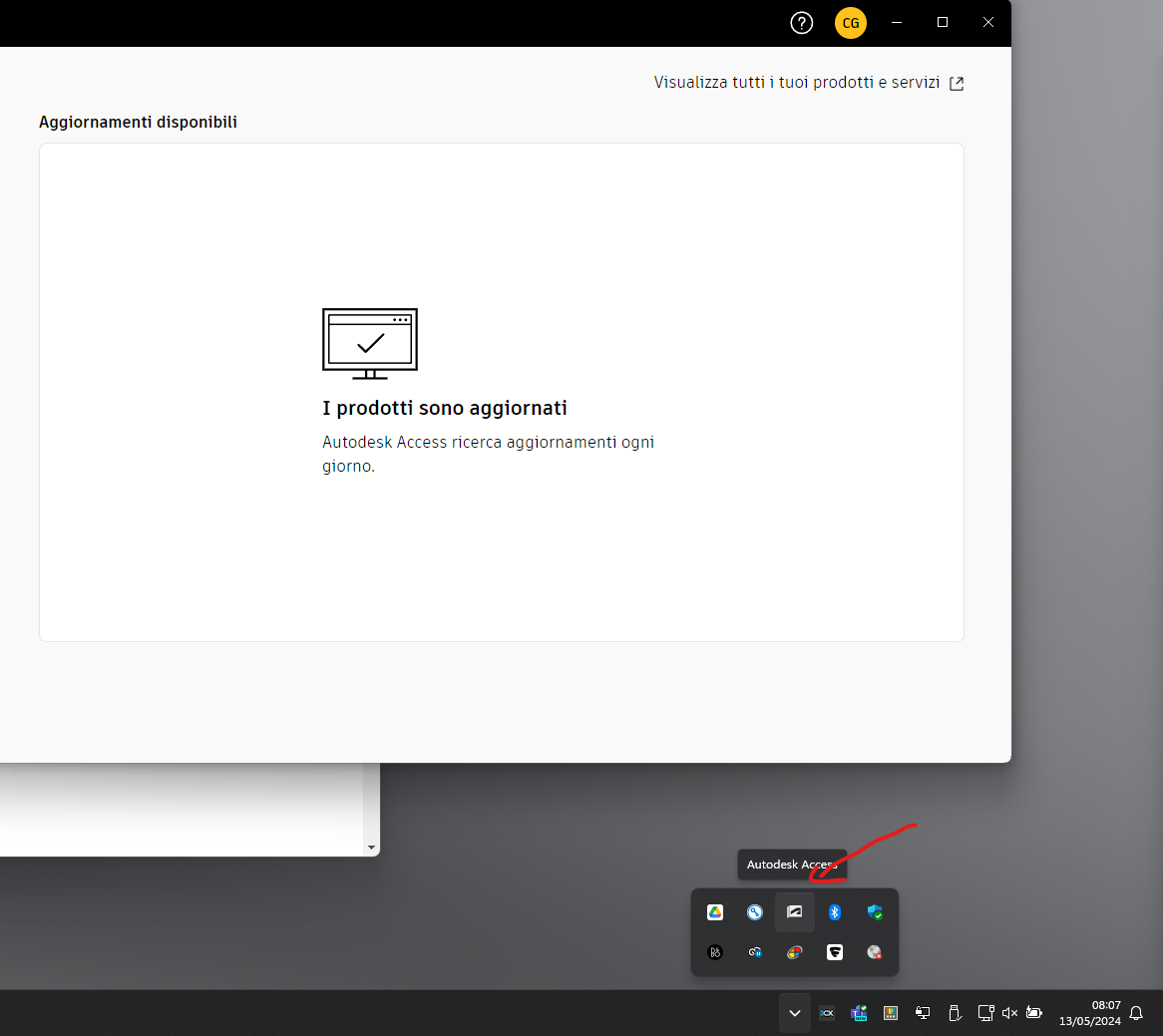Click the scroll-down arrow on the background window
This screenshot has height=1036, width=1163.
pos(371,847)
